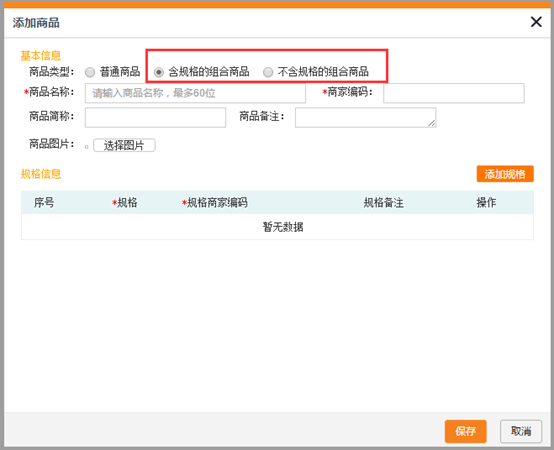Grab the 商品备注 textarea resize handle

coord(432,123)
